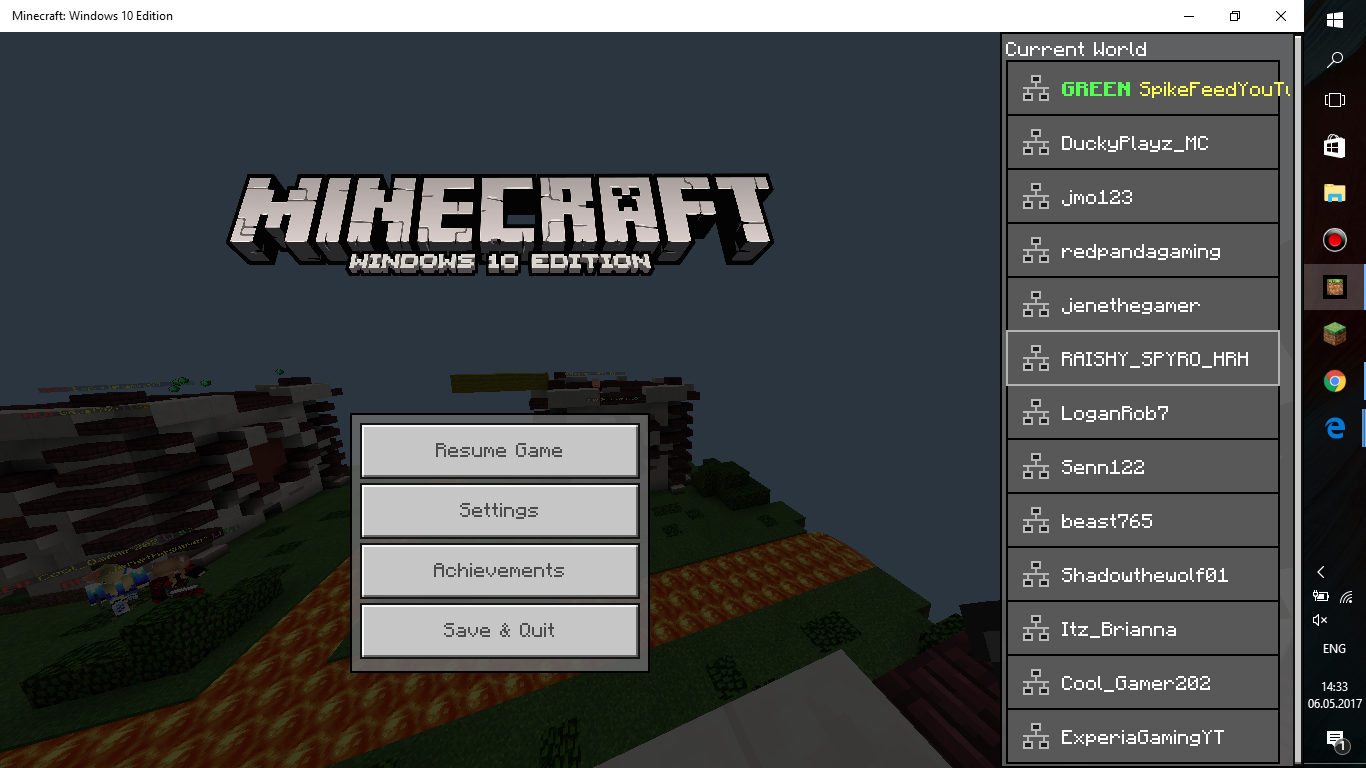Click network icon beside redpandagaming
Screen dimensions: 1366x768
coord(1036,251)
